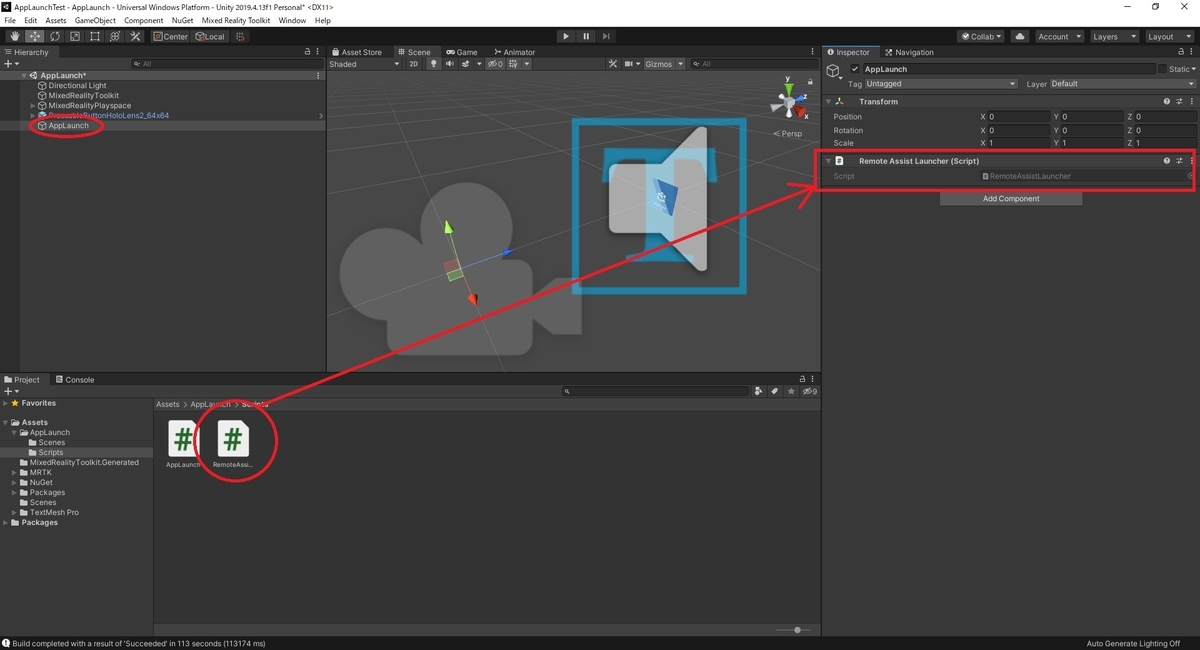
Task: Select the Hand tool in the toolbar
Action: tap(14, 36)
